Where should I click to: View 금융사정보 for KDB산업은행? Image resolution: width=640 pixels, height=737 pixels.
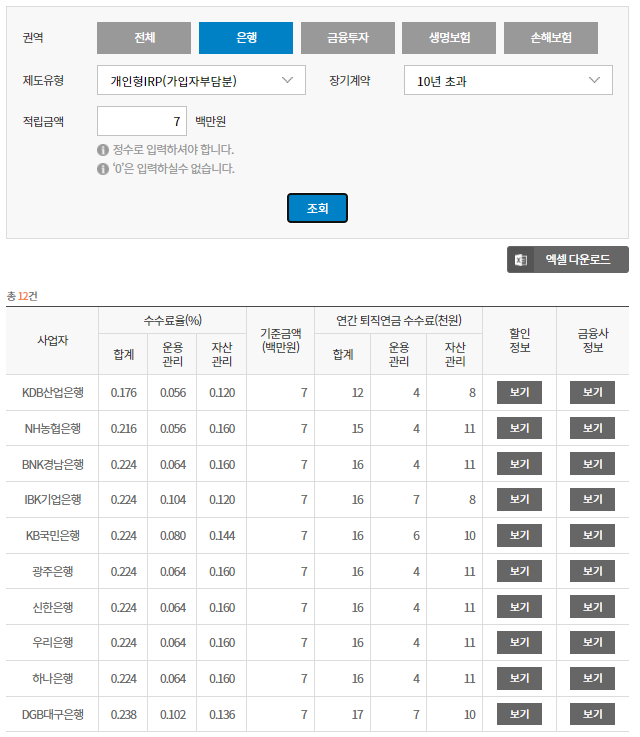(592, 392)
